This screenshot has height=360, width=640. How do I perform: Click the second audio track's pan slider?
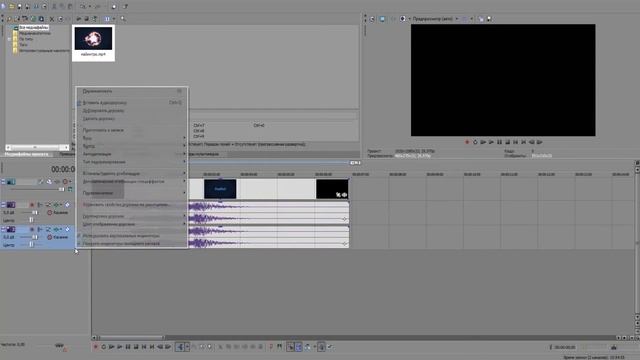[x=31, y=245]
